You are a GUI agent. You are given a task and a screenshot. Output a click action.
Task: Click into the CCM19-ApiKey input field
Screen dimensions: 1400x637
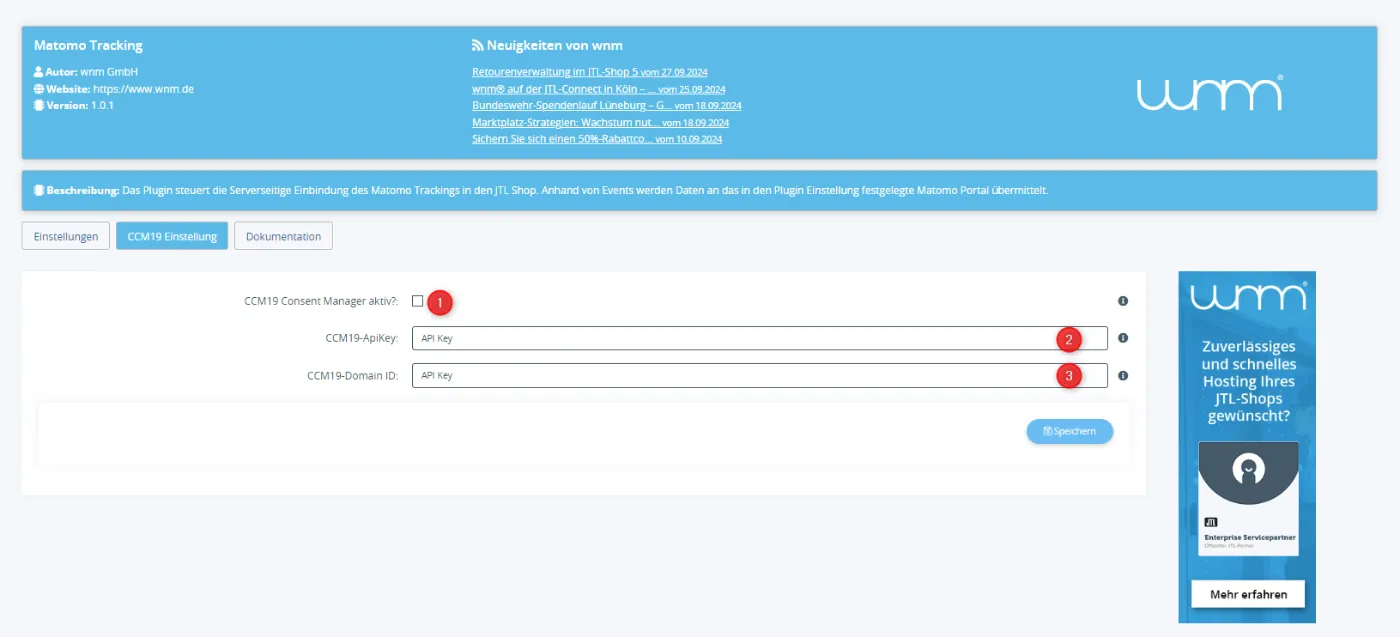[x=759, y=338]
